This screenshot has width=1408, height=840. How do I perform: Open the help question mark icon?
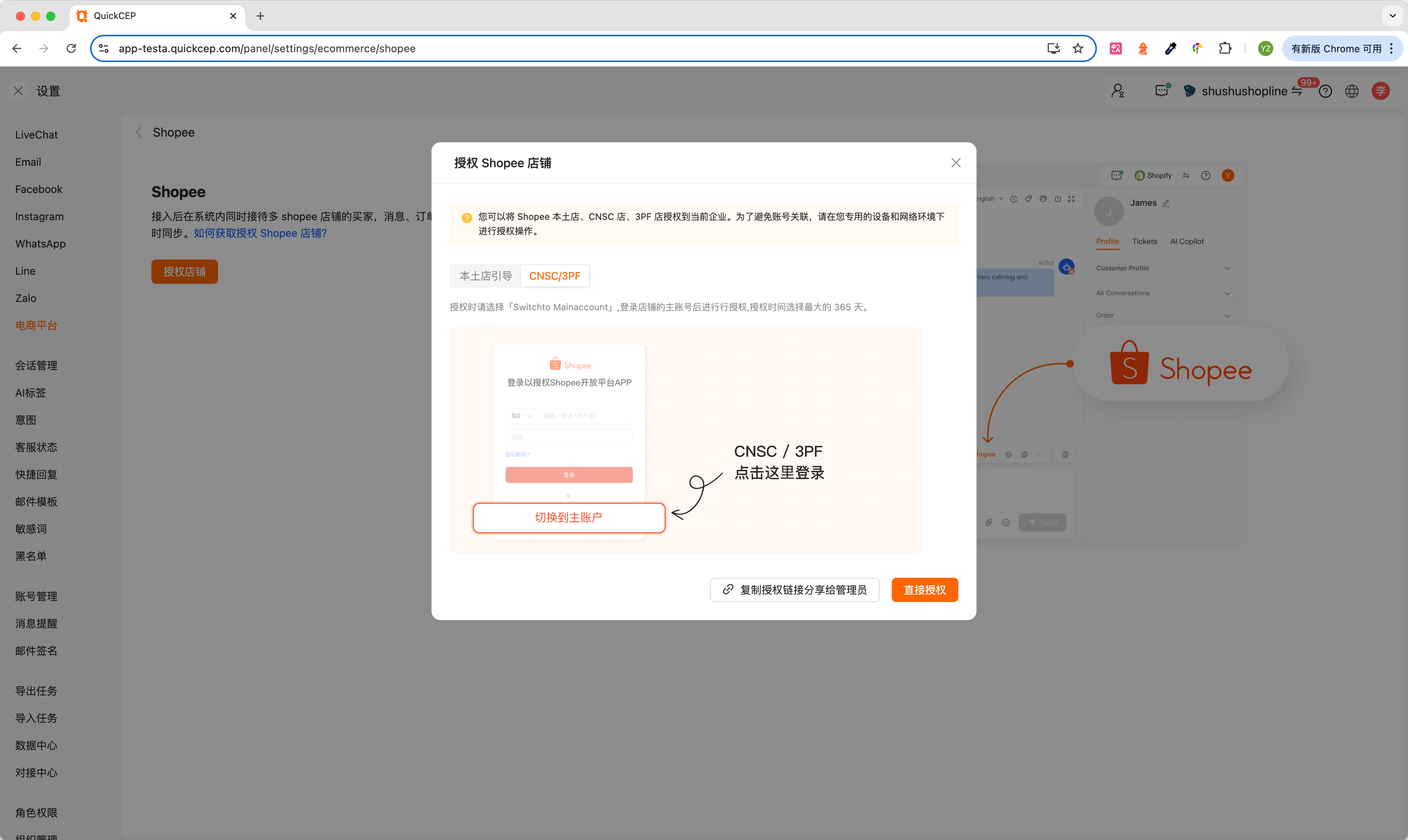tap(1325, 91)
